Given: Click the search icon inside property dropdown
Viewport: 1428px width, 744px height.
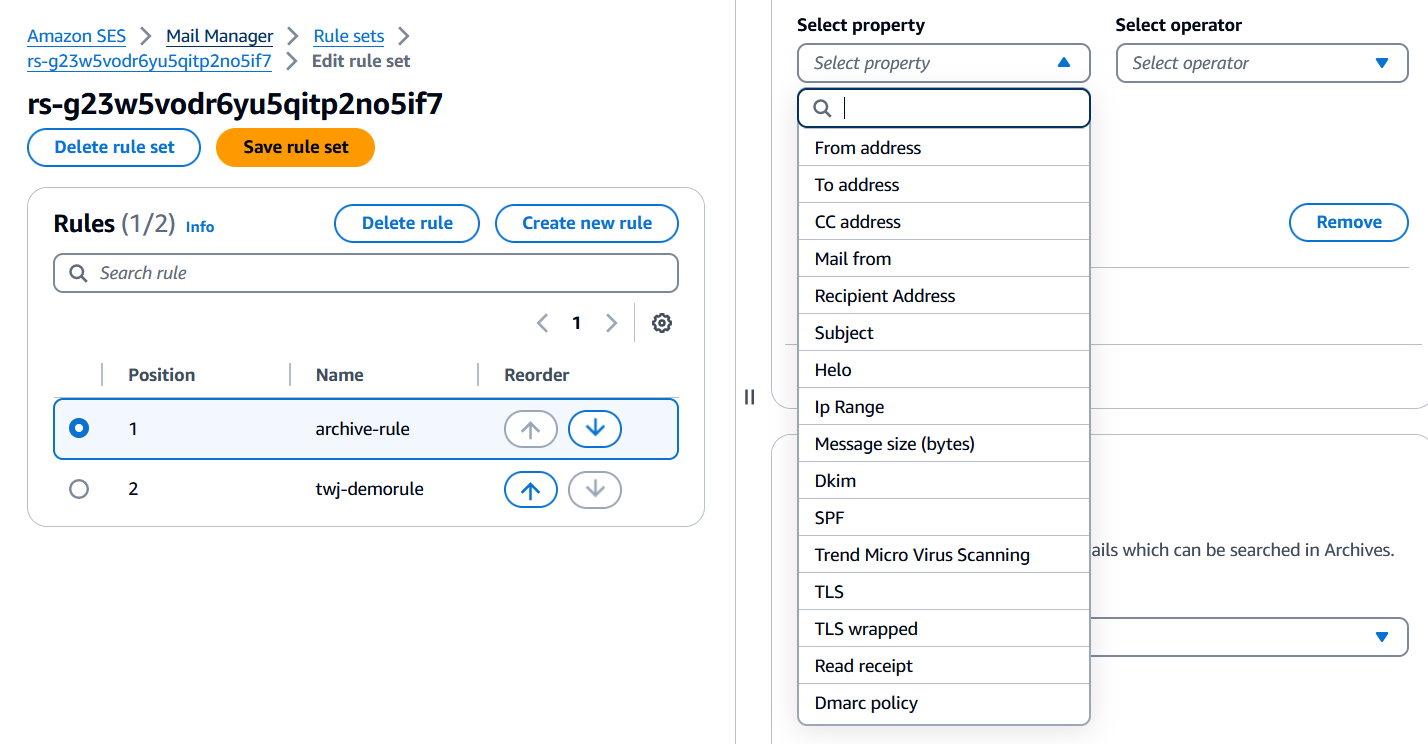Looking at the screenshot, I should point(822,107).
